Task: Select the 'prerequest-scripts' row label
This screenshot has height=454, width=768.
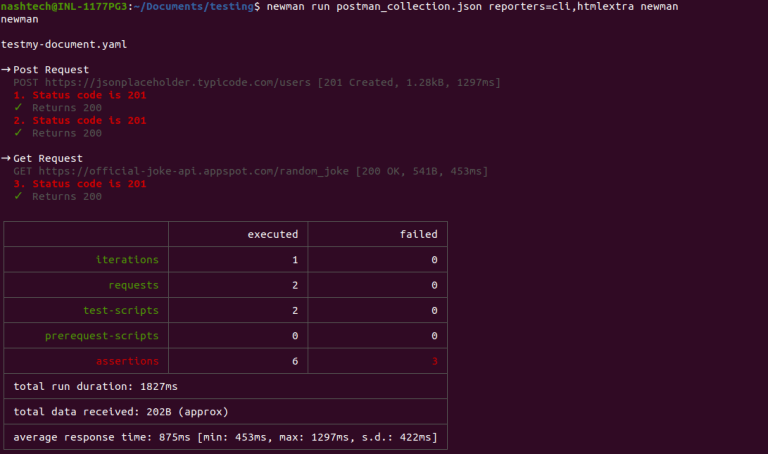Action: click(x=101, y=335)
